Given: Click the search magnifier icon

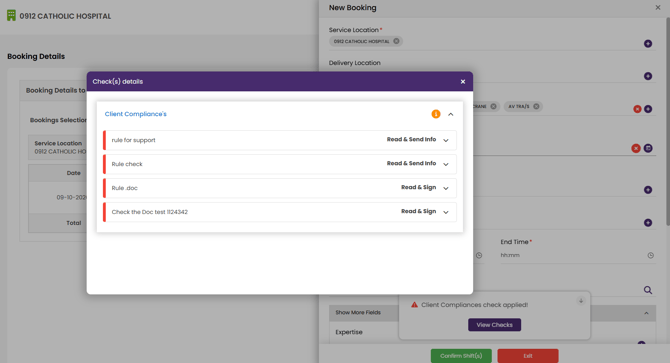Looking at the screenshot, I should (x=648, y=290).
